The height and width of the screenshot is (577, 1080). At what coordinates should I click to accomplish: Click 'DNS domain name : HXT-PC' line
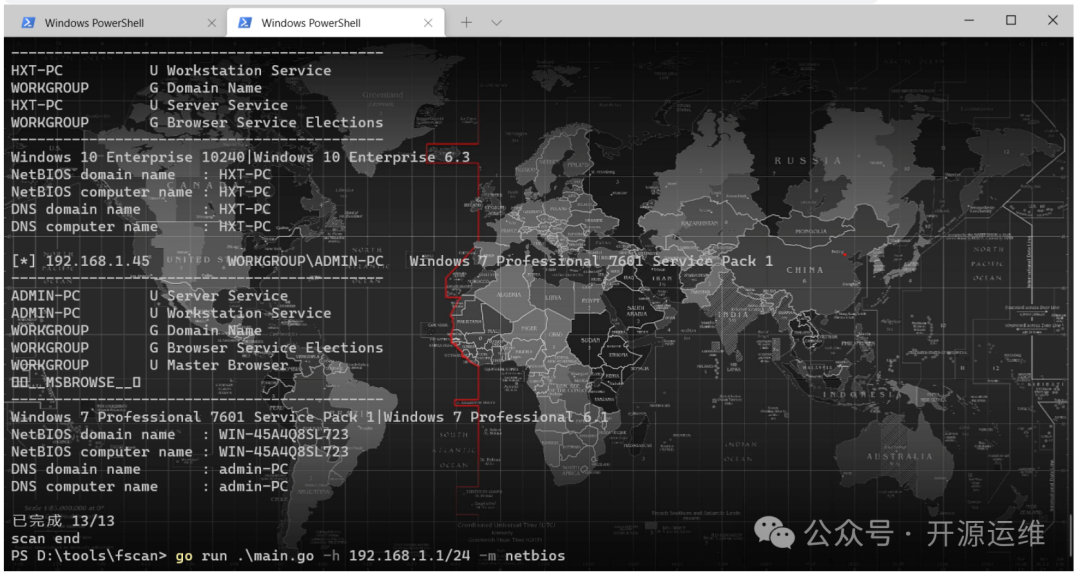pyautogui.click(x=141, y=209)
